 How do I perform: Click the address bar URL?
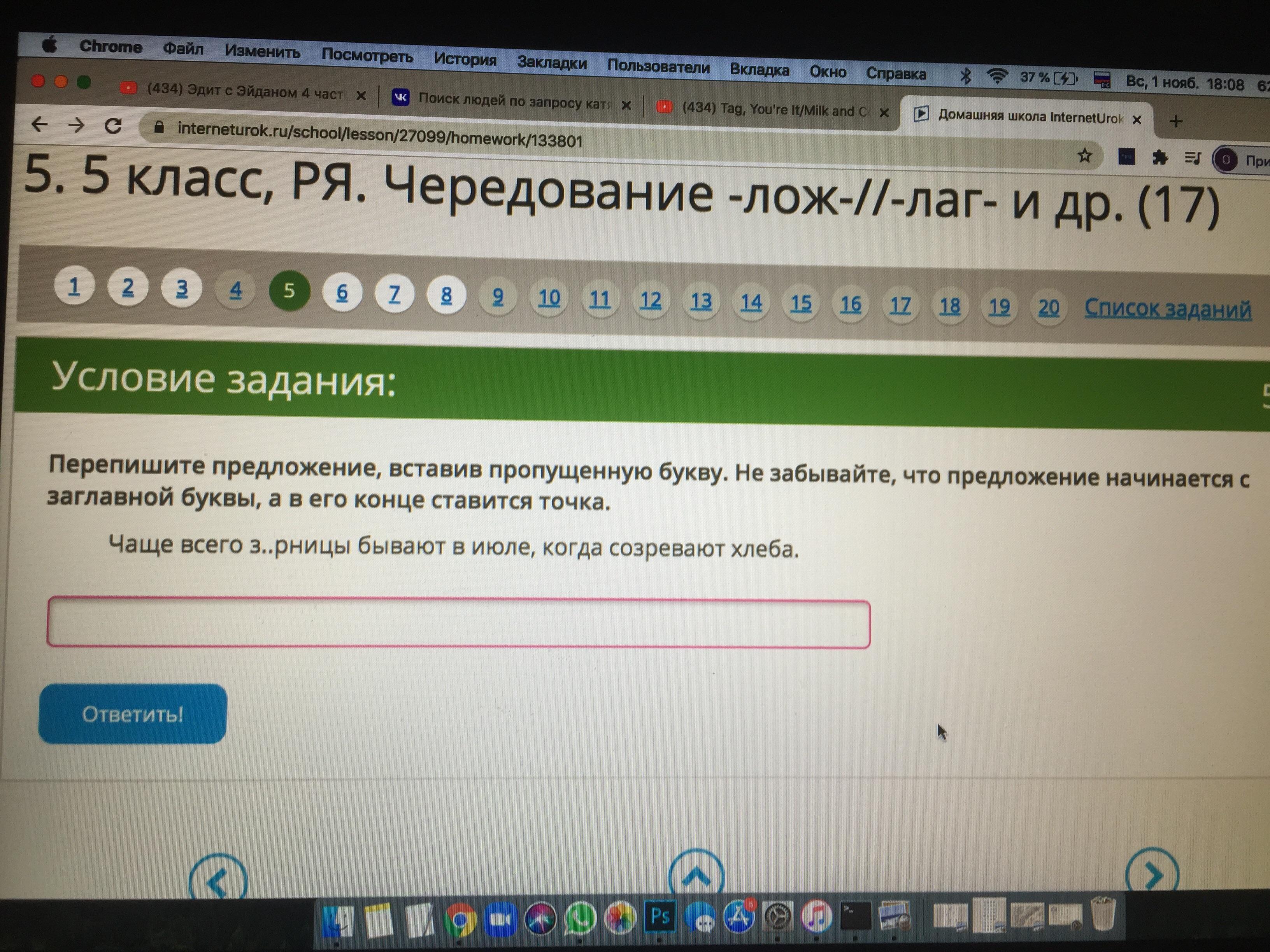[380, 135]
